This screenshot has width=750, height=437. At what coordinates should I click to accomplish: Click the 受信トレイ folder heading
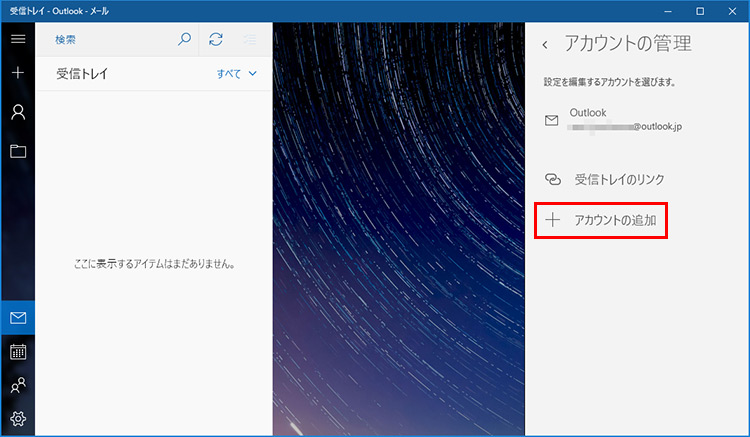82,74
